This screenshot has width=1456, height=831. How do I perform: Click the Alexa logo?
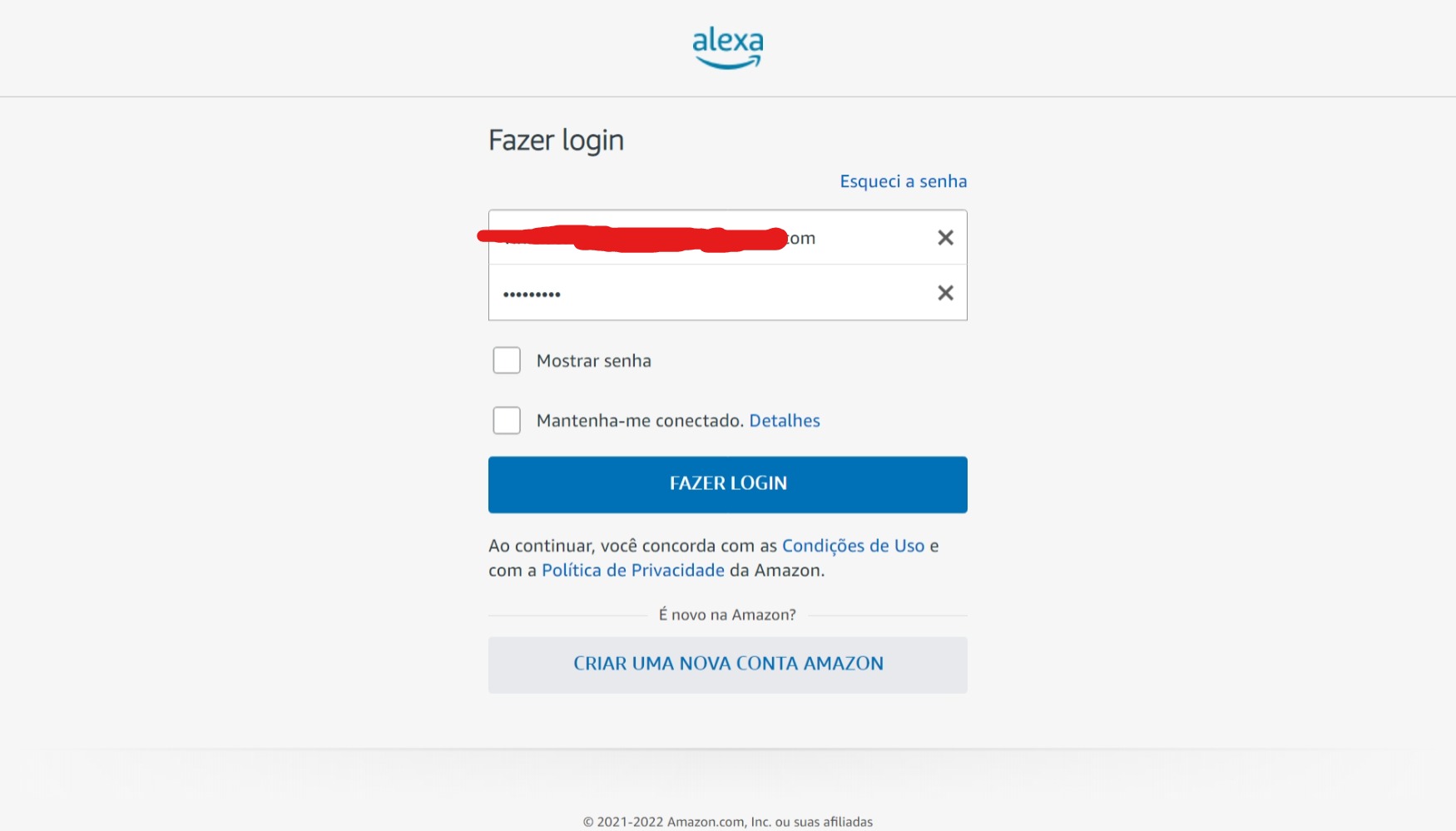(x=727, y=46)
